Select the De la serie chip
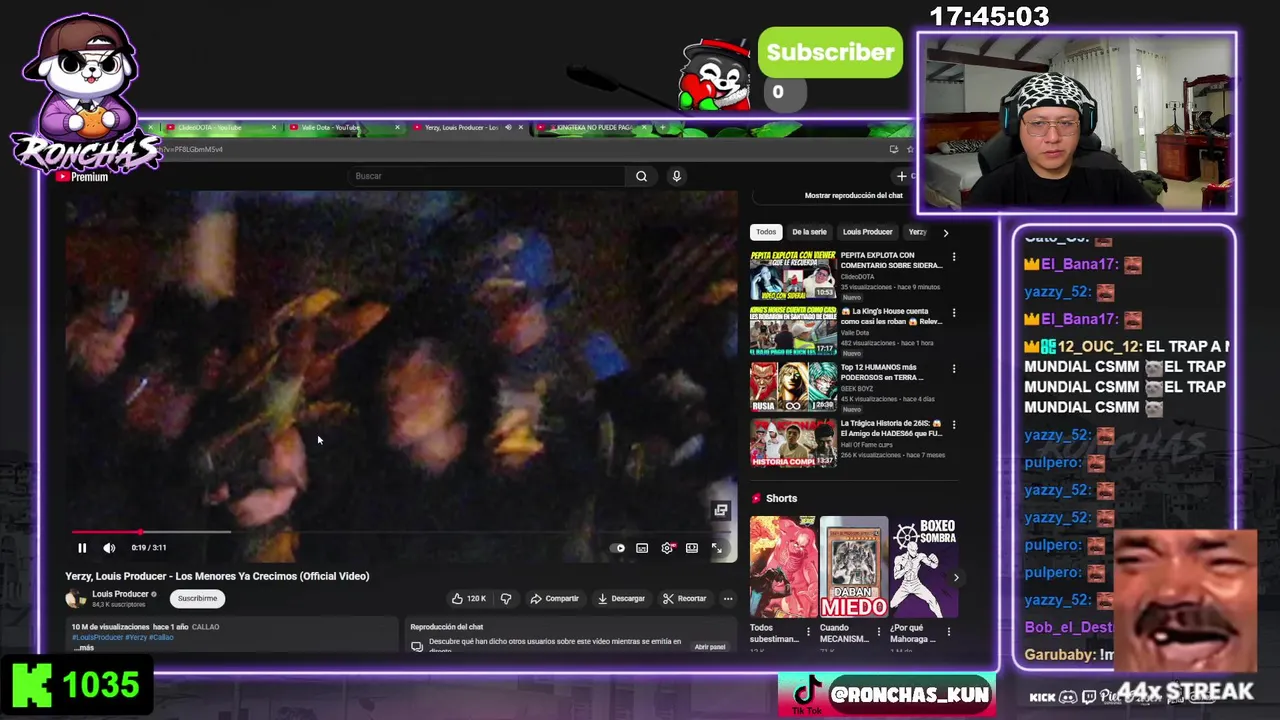Screen dimensions: 1280x720 809,232
